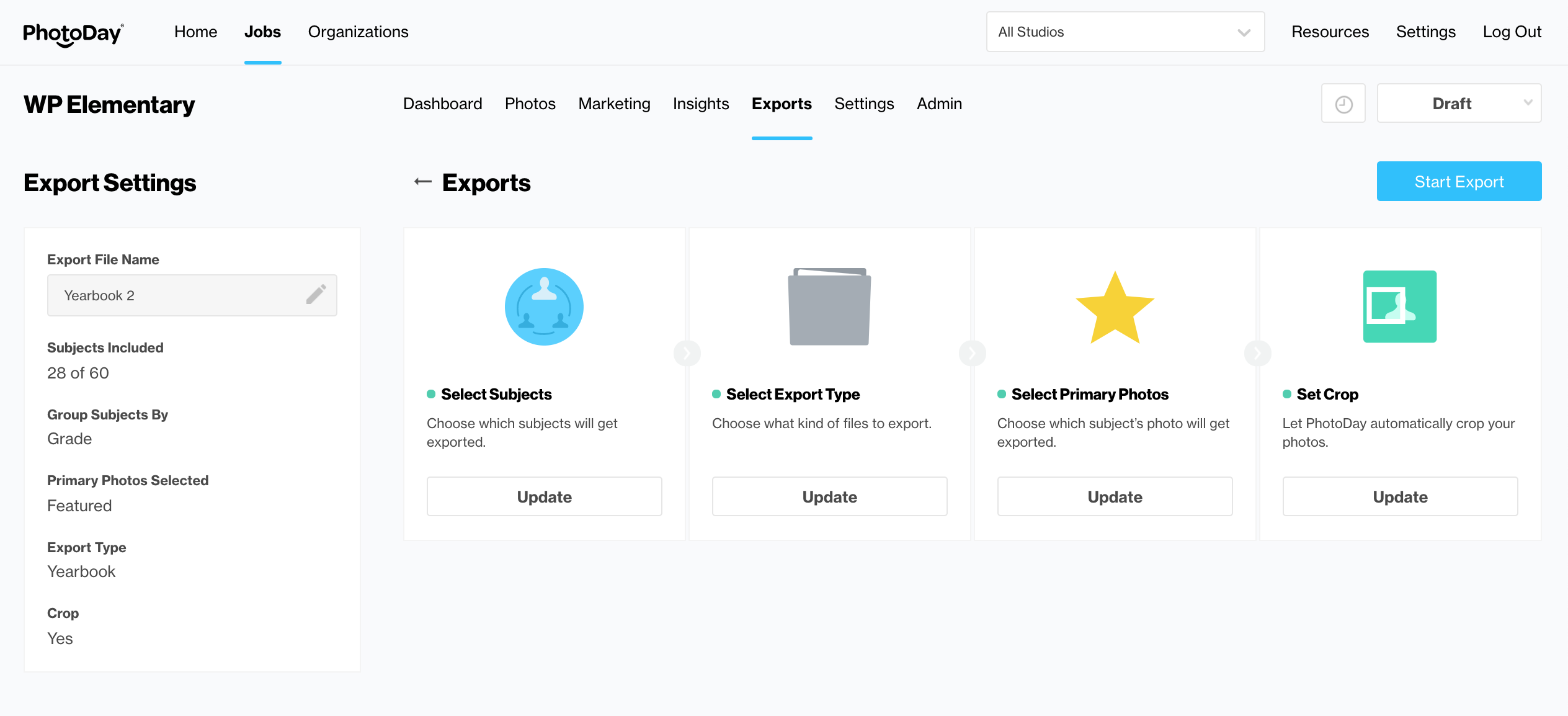Expand the Draft status dropdown
This screenshot has width=1568, height=716.
coord(1459,104)
